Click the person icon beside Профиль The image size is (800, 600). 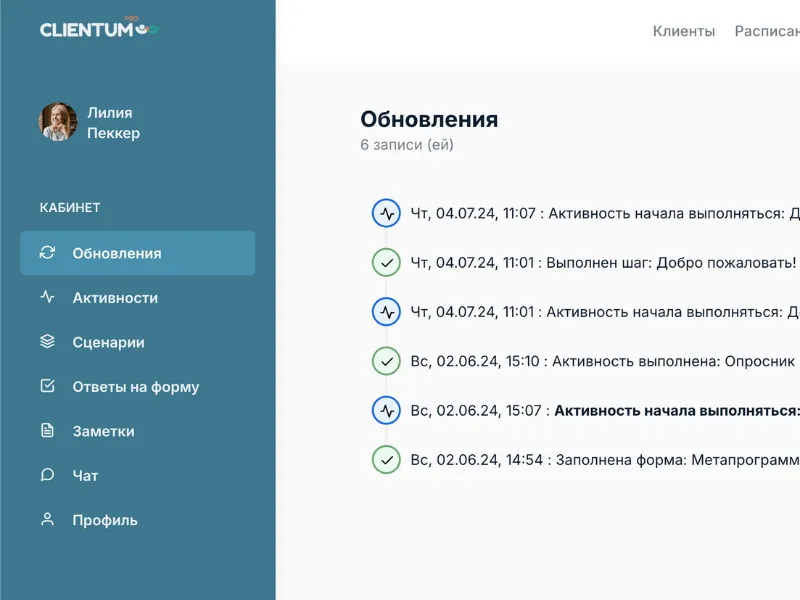pyautogui.click(x=47, y=520)
